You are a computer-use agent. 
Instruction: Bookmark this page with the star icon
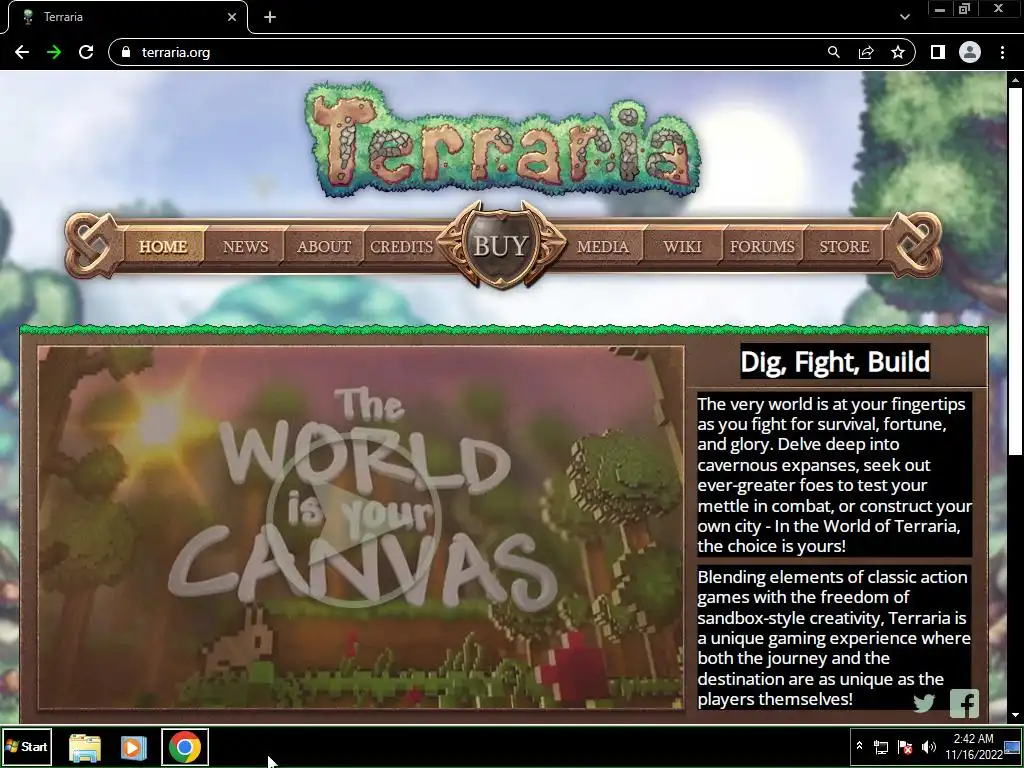[x=898, y=52]
